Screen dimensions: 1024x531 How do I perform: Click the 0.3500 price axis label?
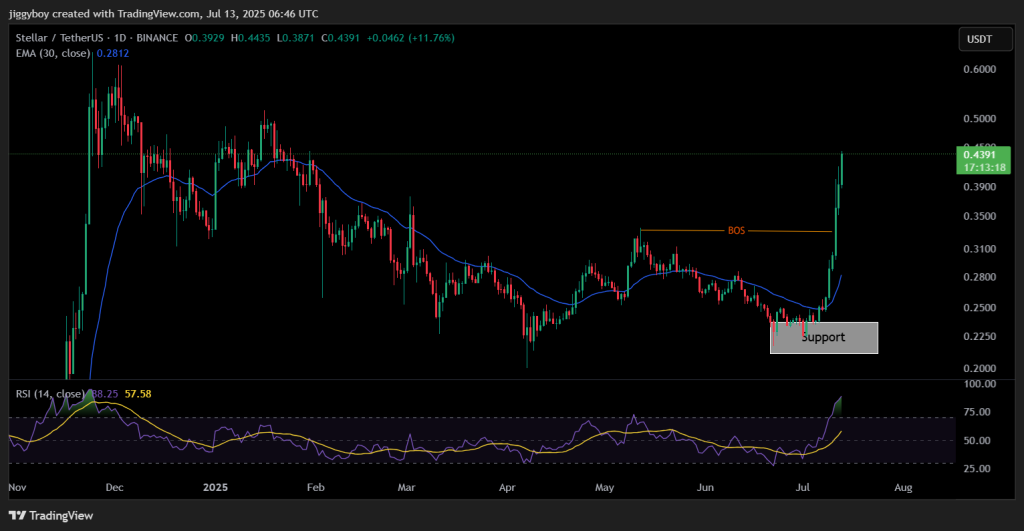tap(980, 216)
